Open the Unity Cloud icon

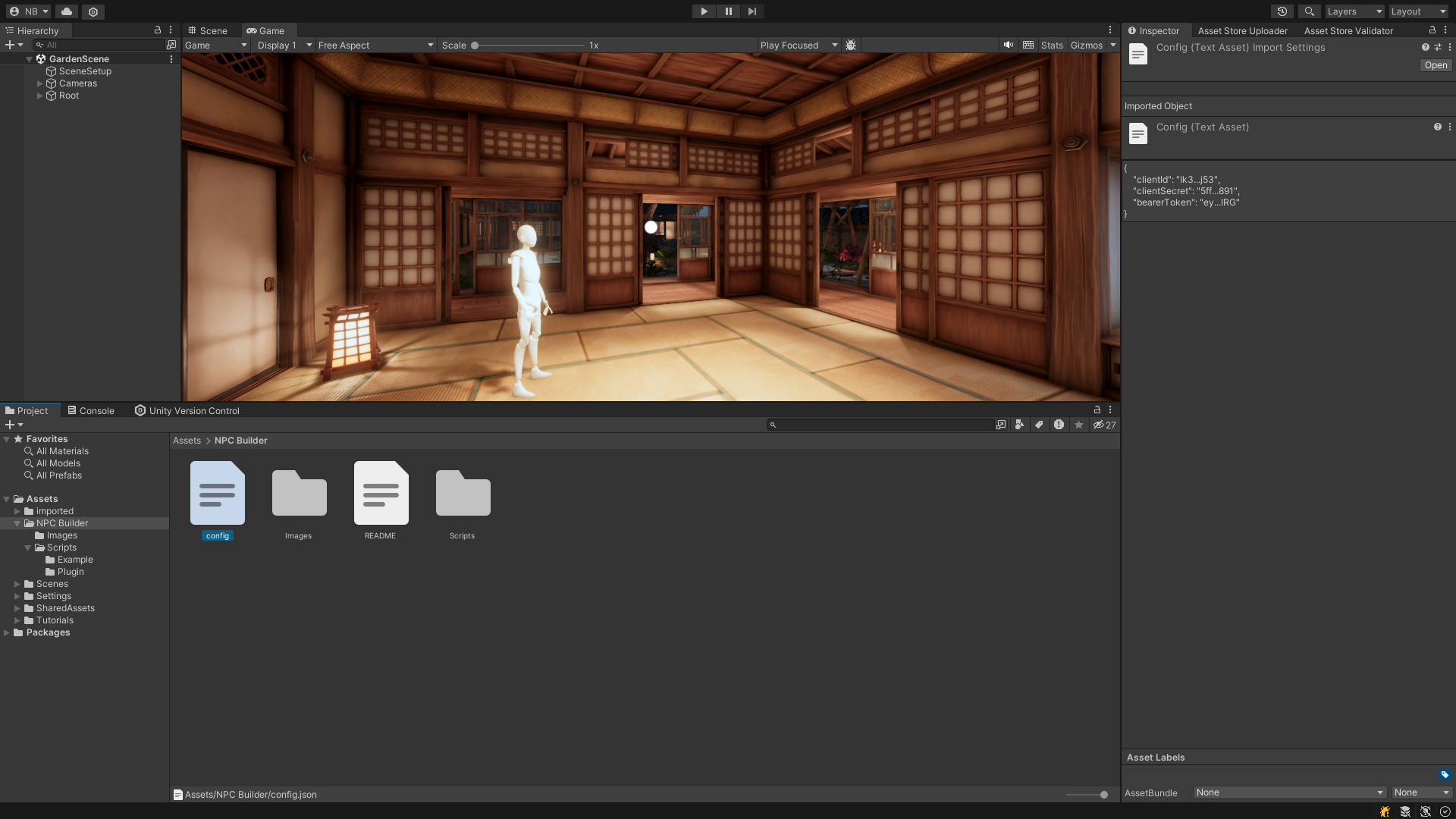tap(67, 11)
